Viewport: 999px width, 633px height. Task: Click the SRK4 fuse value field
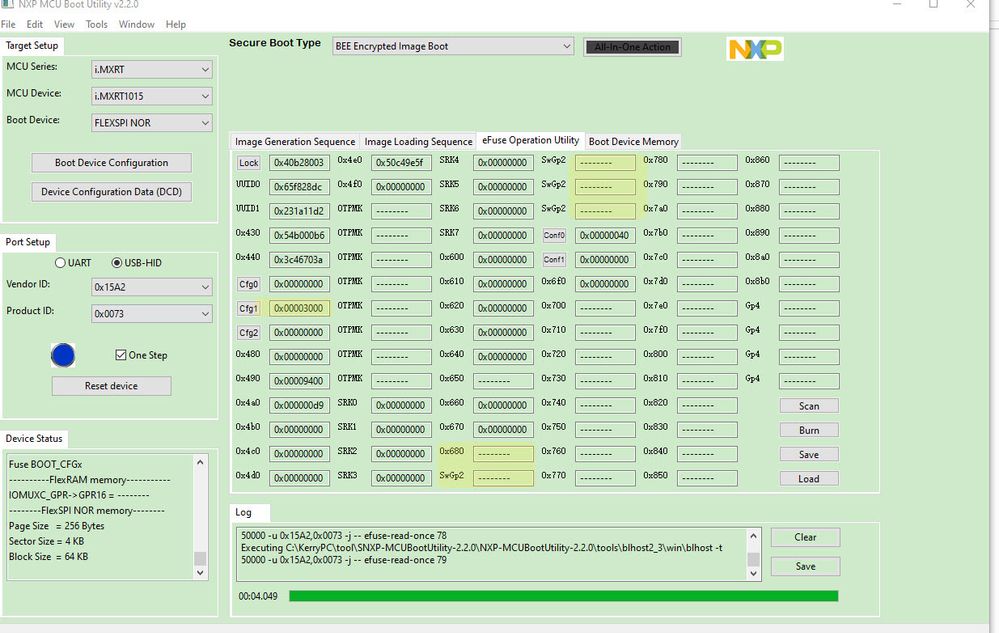click(x=503, y=162)
